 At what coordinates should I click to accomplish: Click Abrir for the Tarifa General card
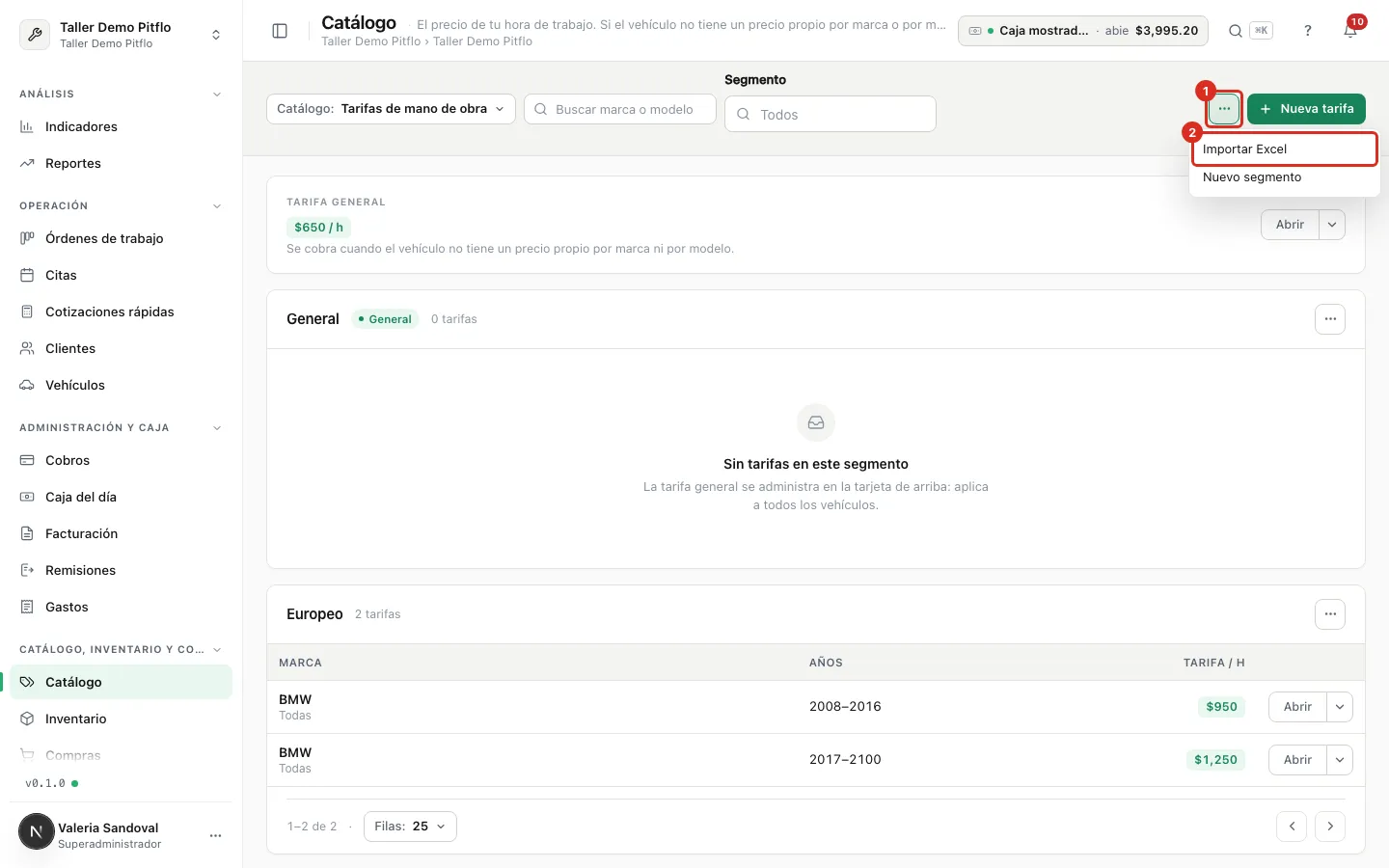point(1290,225)
